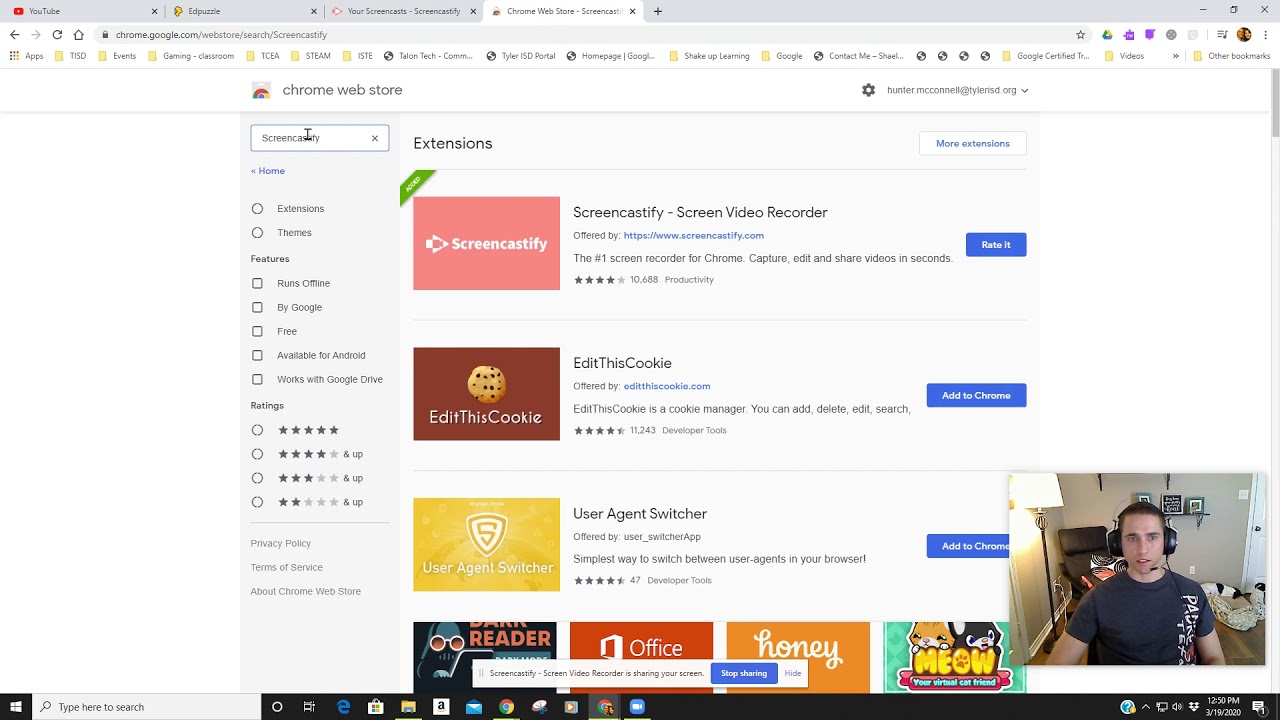Launch Microsoft Edge from the taskbar

(343, 707)
